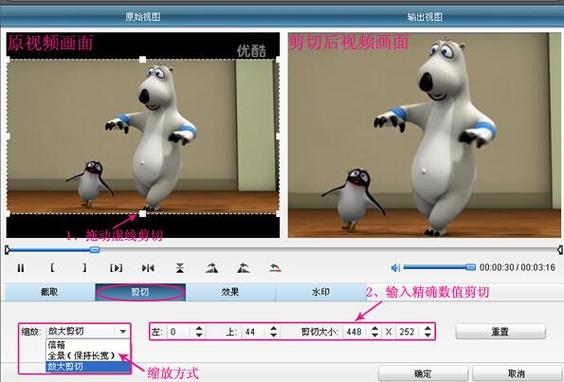
Task: Select the 放大剪切 list option
Action: tap(87, 367)
